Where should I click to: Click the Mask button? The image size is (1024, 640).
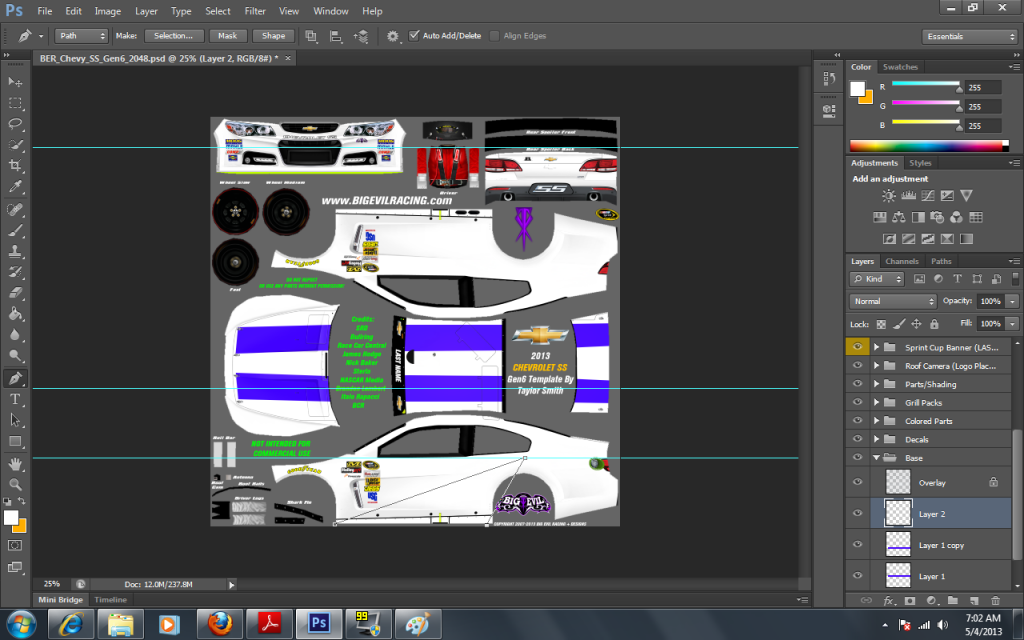click(x=227, y=36)
